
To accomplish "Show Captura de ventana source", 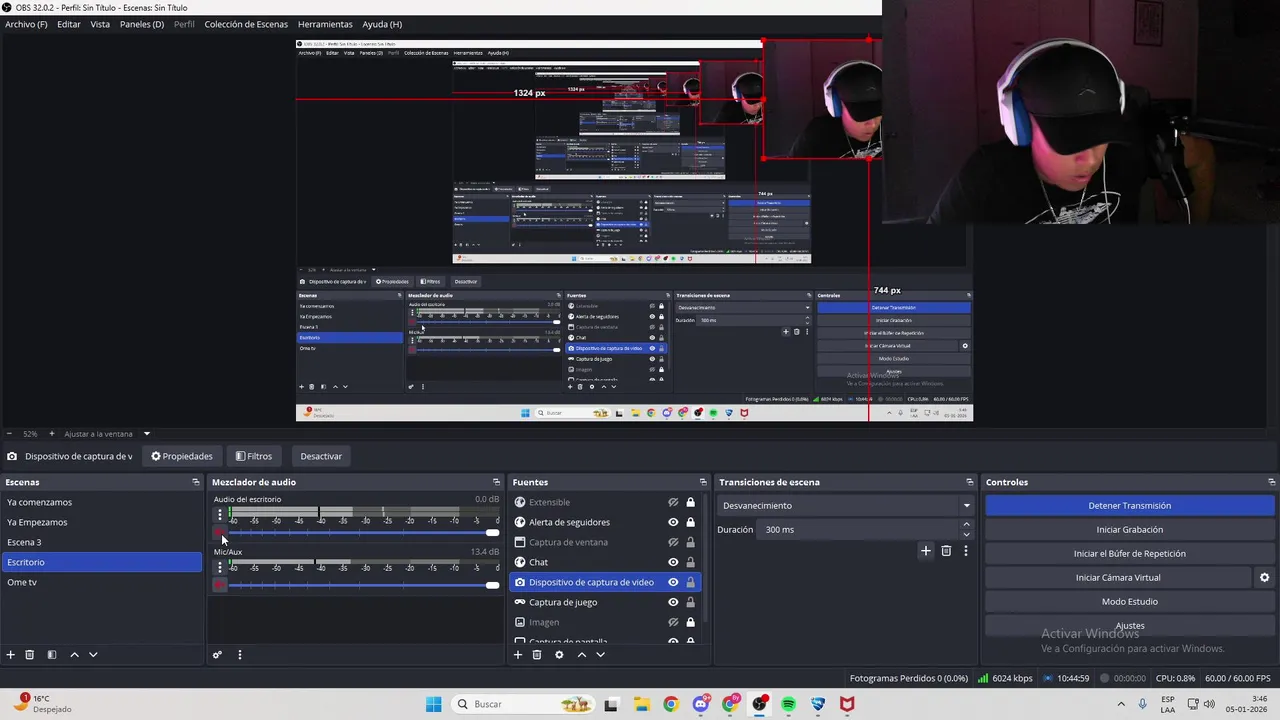I will 673,542.
